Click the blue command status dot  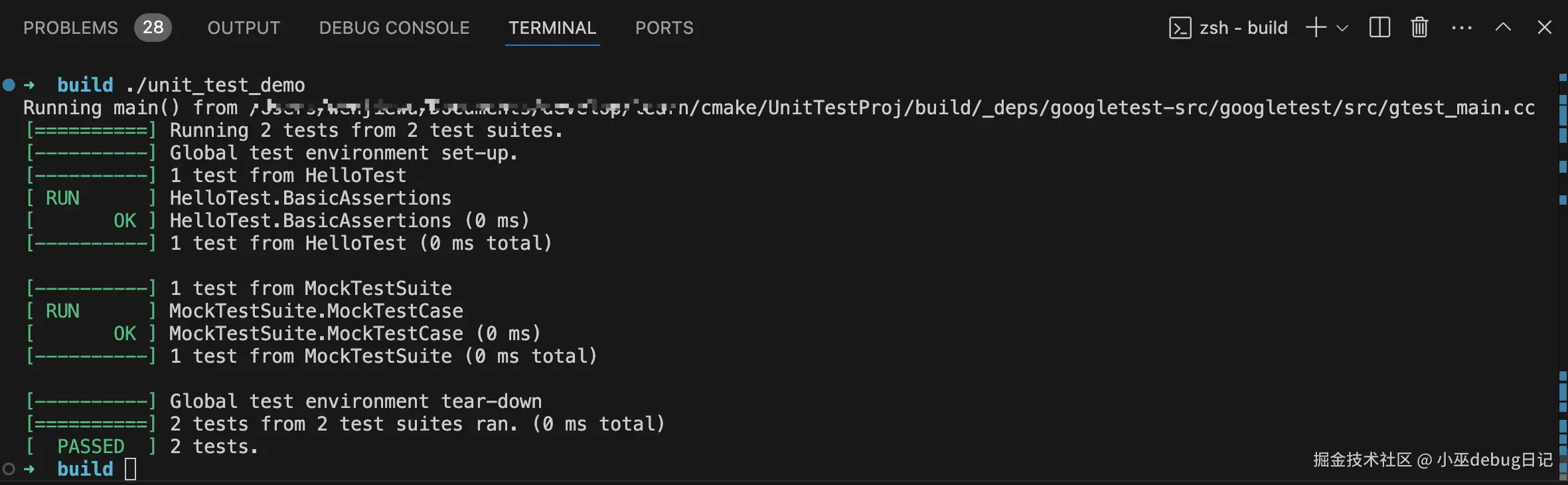pyautogui.click(x=9, y=85)
